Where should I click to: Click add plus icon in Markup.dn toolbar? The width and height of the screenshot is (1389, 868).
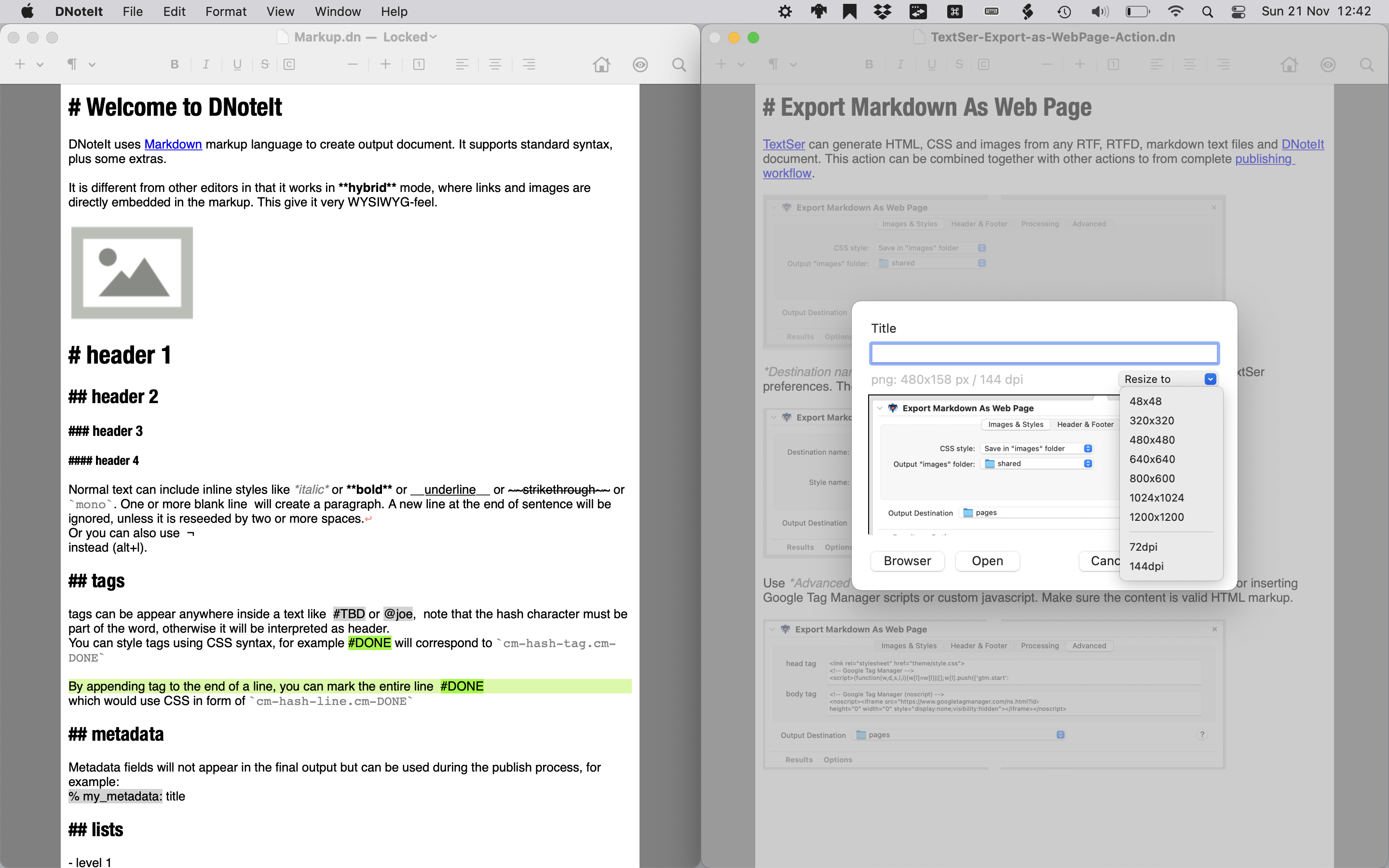coord(20,64)
